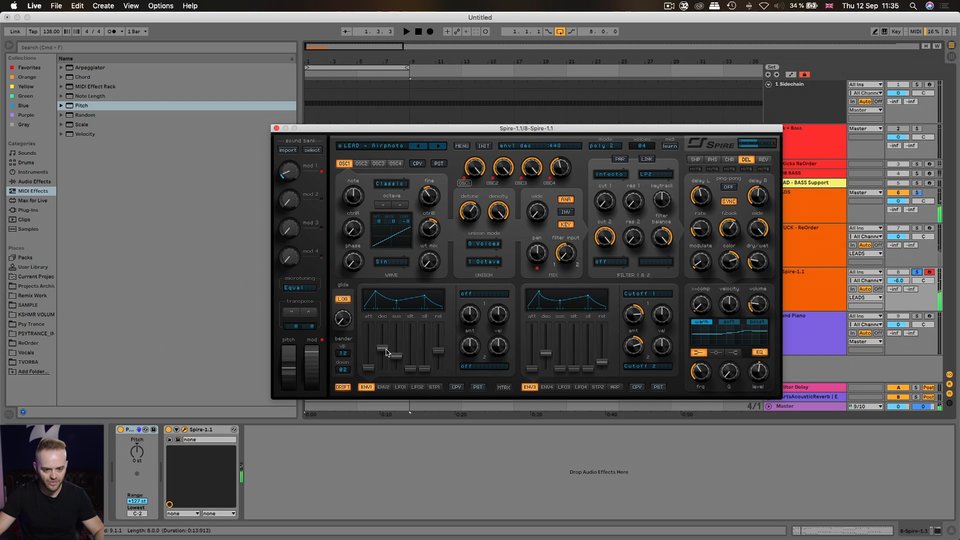
Task: Click the sound bank import button
Action: [287, 150]
